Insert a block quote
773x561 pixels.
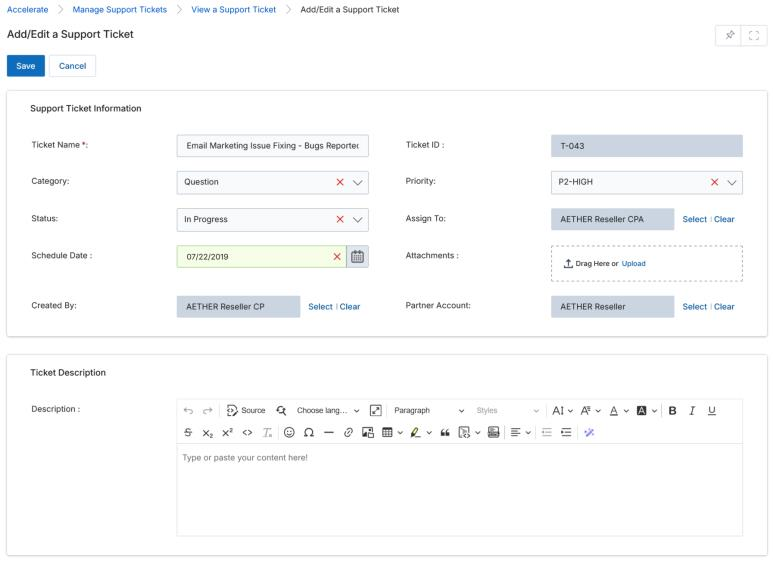click(x=445, y=433)
